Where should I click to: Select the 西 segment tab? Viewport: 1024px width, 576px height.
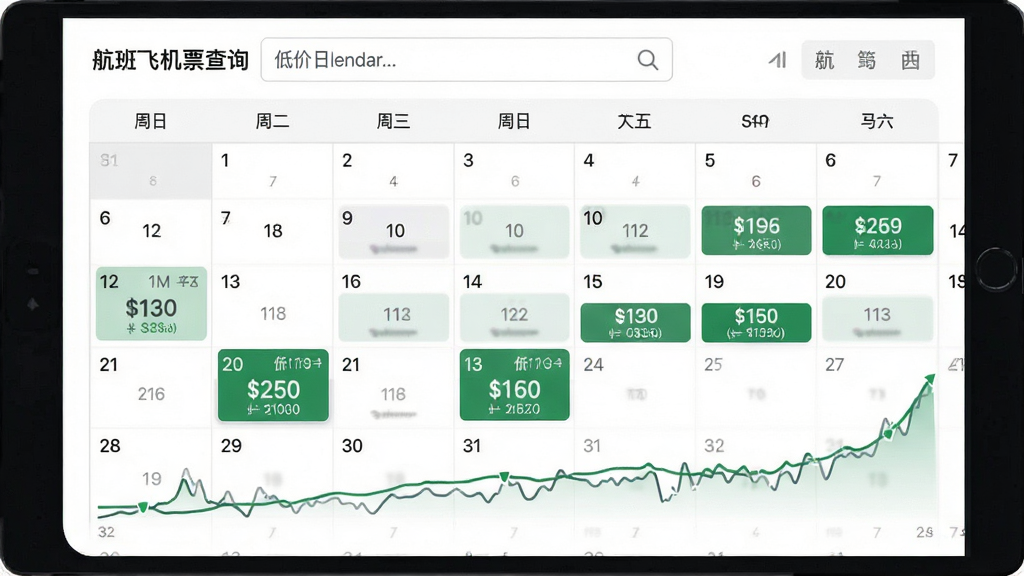point(910,60)
